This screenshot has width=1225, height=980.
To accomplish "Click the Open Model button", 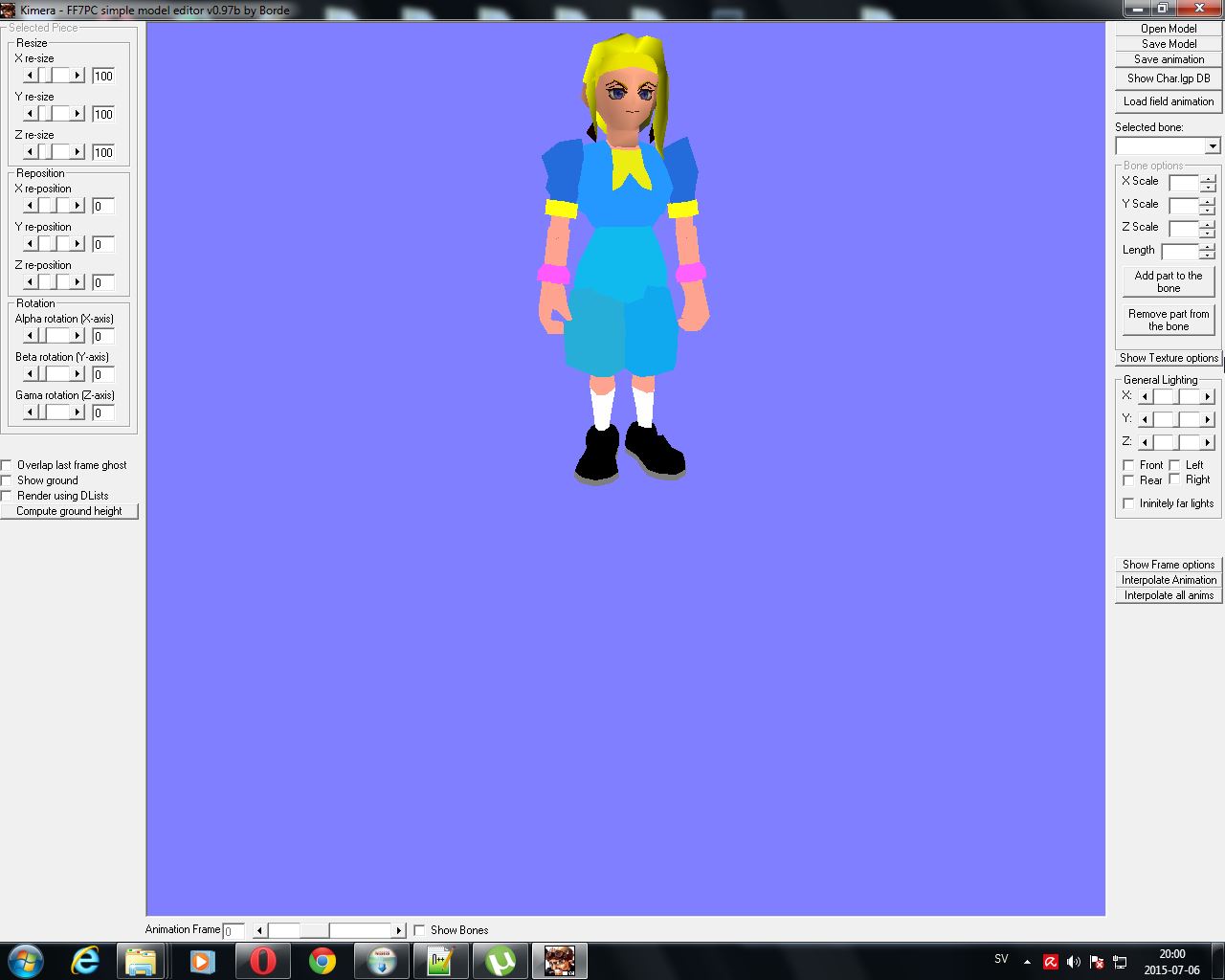I will click(1169, 29).
